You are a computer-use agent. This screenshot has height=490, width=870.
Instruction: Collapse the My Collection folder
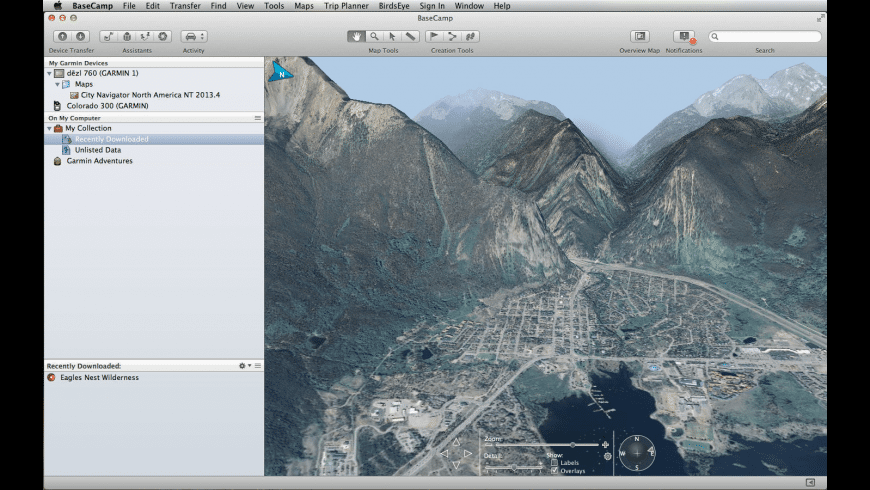tap(50, 128)
